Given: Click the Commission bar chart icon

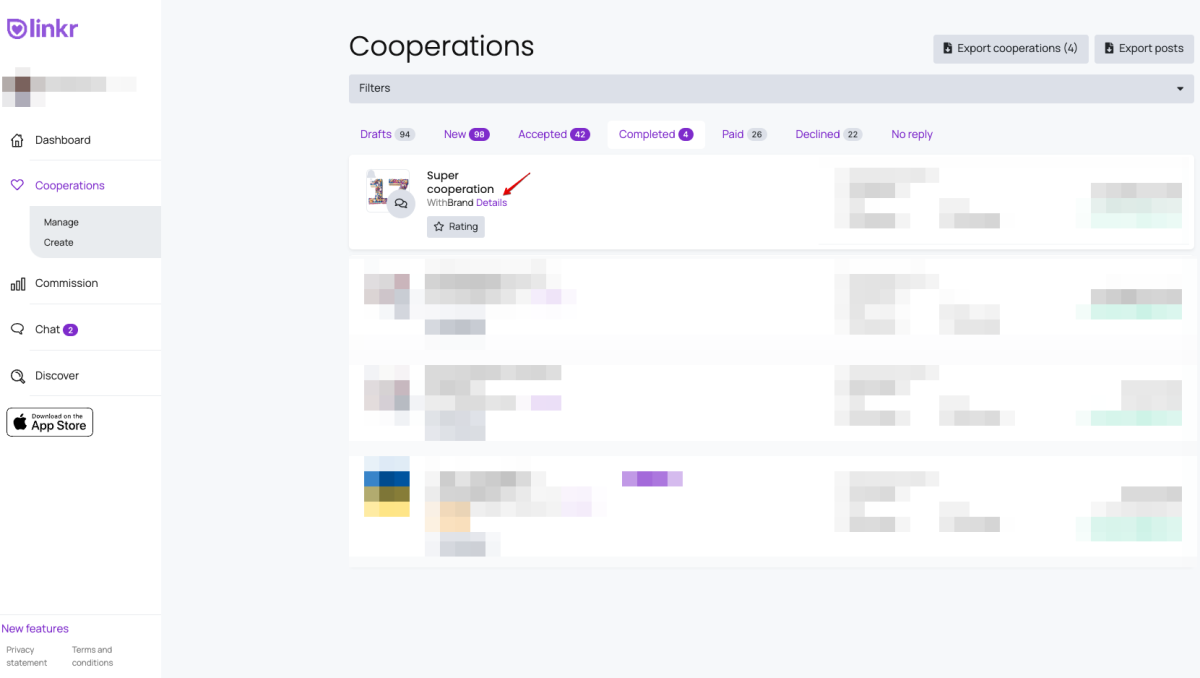Looking at the screenshot, I should (17, 284).
